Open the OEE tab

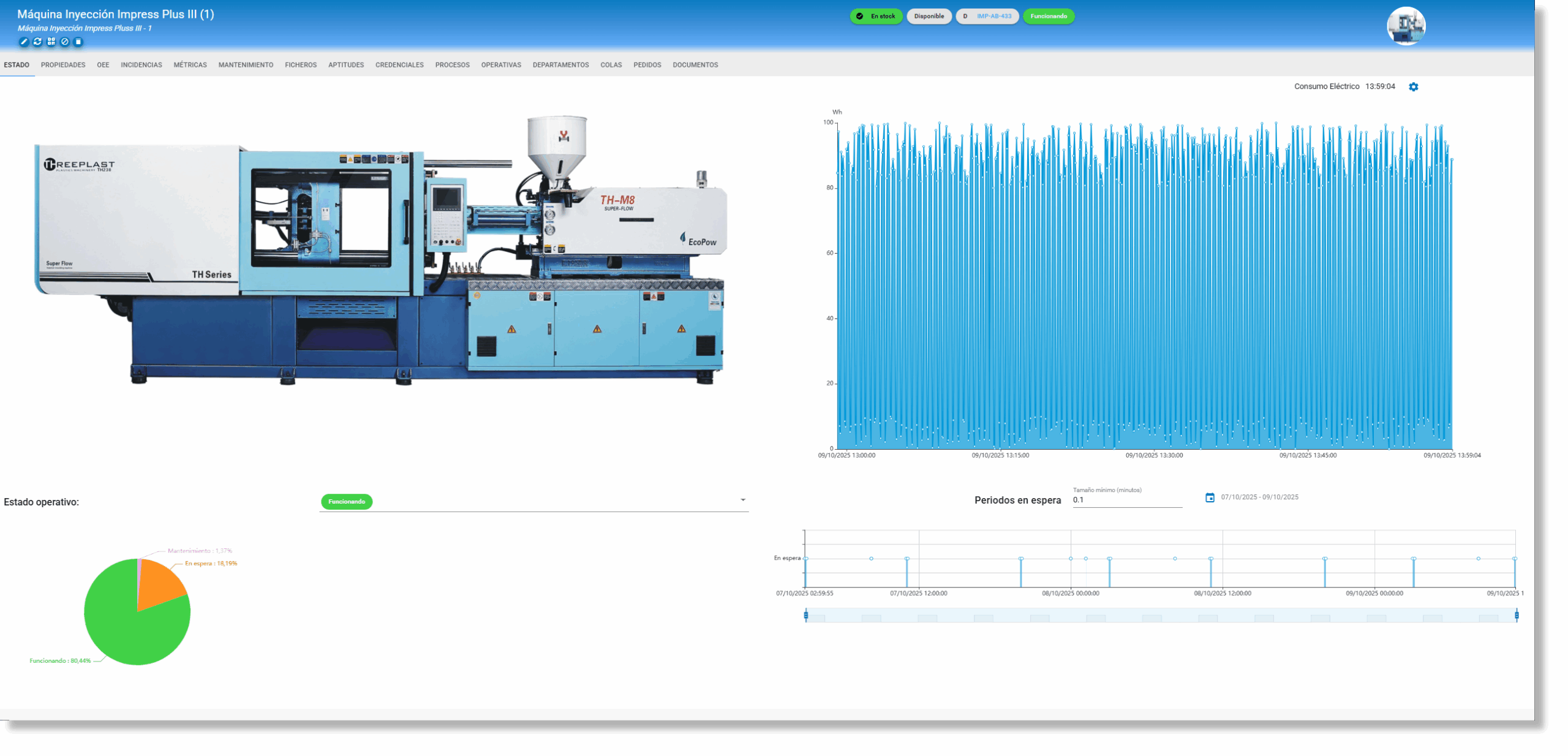103,65
